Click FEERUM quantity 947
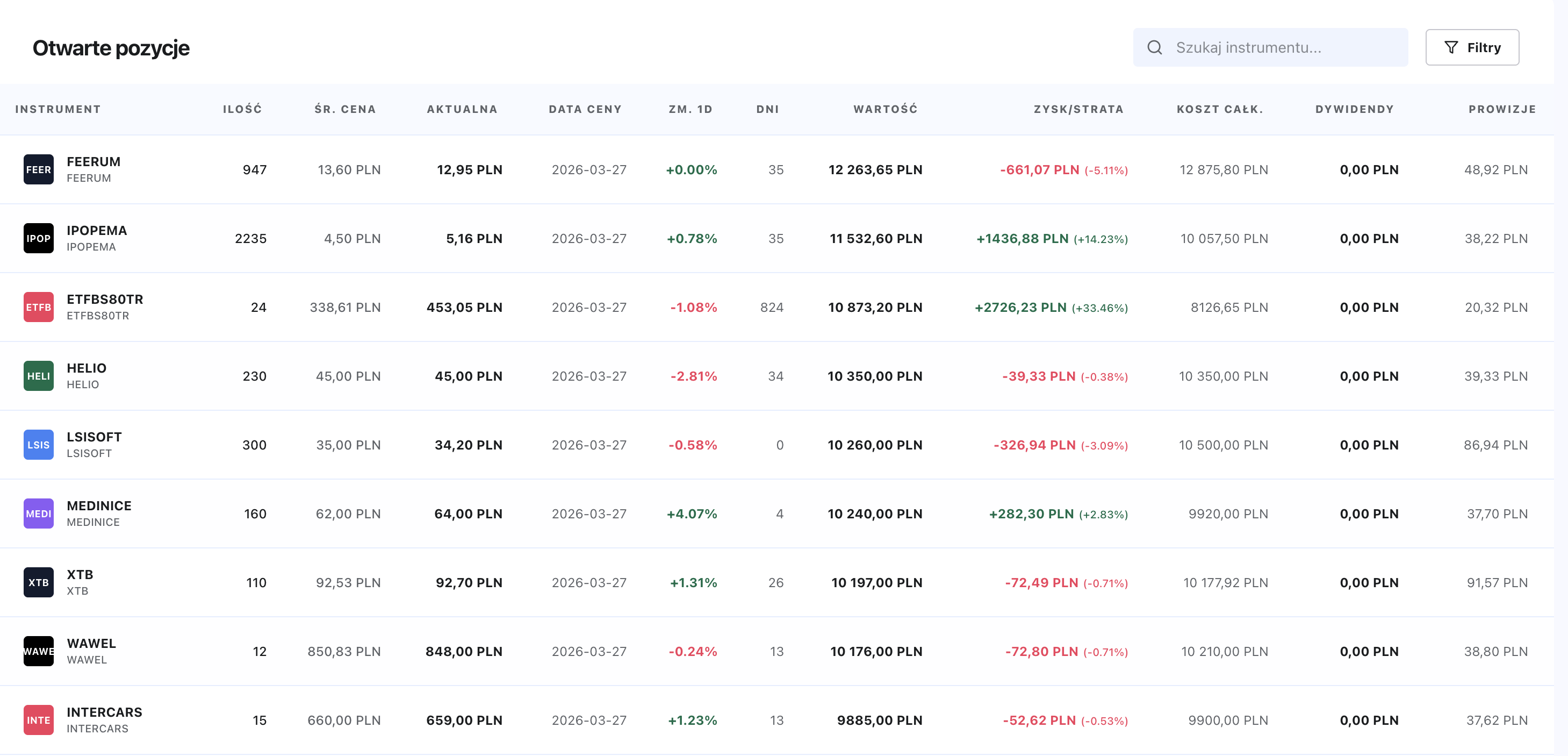Viewport: 1568px width, 756px height. (254, 170)
